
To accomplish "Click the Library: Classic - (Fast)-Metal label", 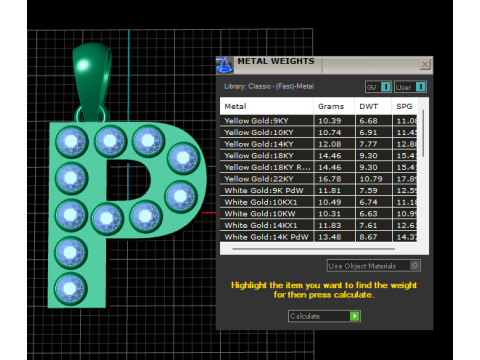I will [269, 86].
